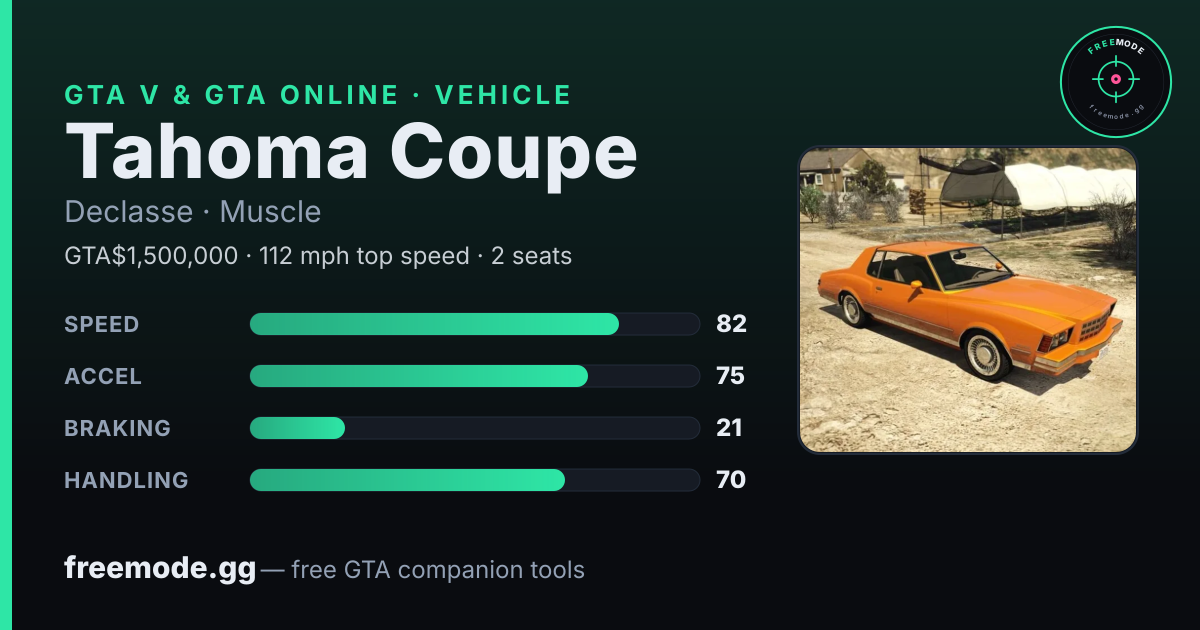Click the ACCEL stat bar

(474, 376)
